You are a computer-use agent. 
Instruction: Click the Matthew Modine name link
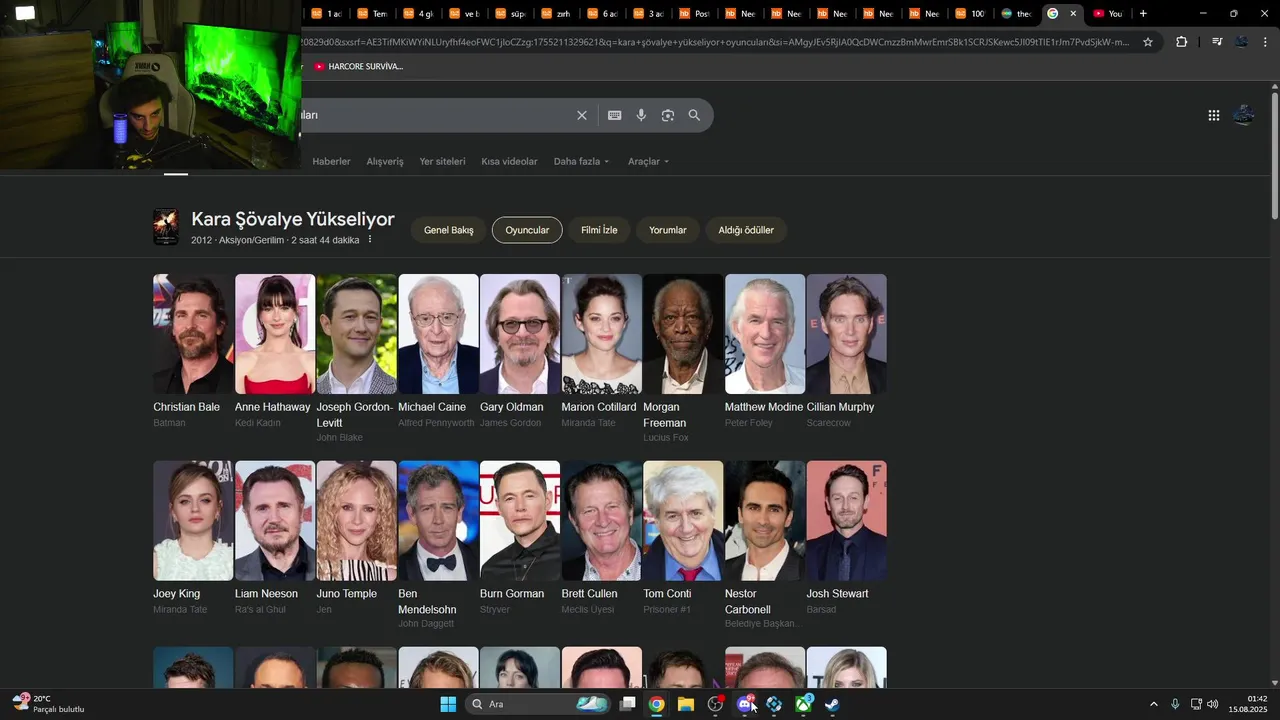click(764, 407)
